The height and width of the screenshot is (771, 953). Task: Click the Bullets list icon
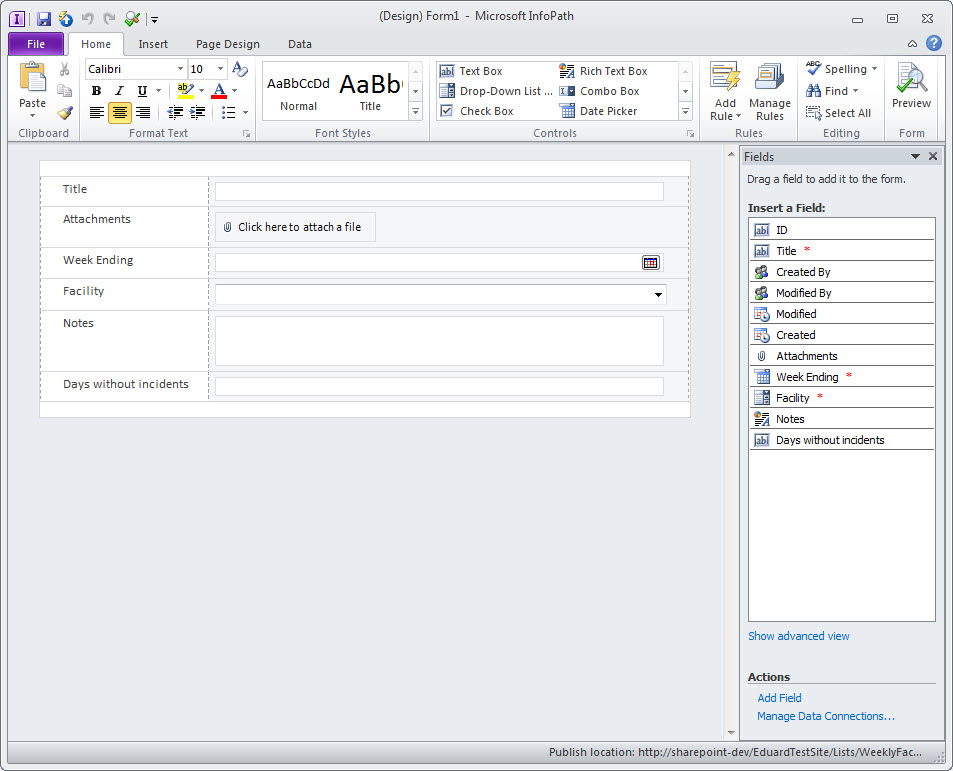click(x=229, y=112)
